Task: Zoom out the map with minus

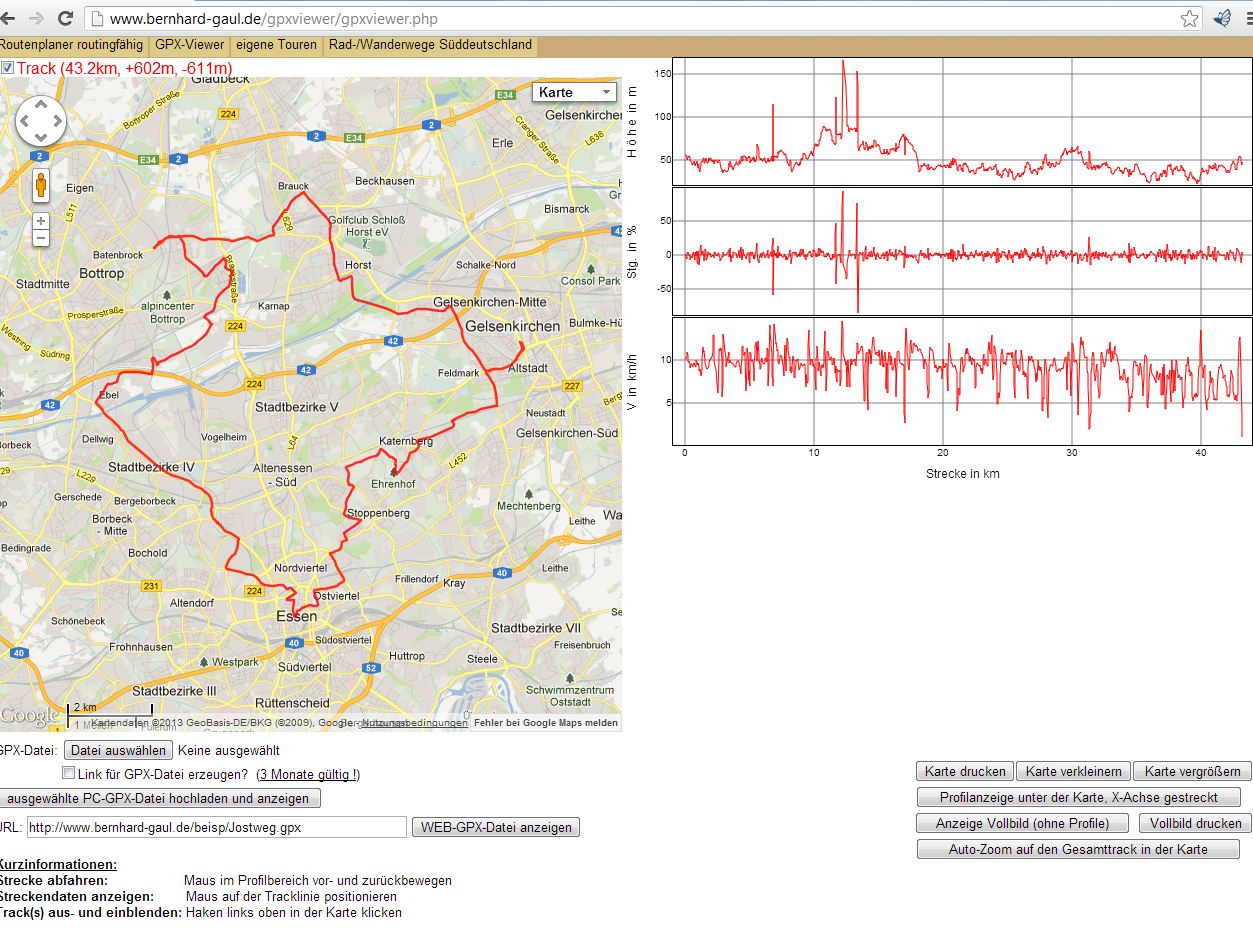Action: [41, 238]
